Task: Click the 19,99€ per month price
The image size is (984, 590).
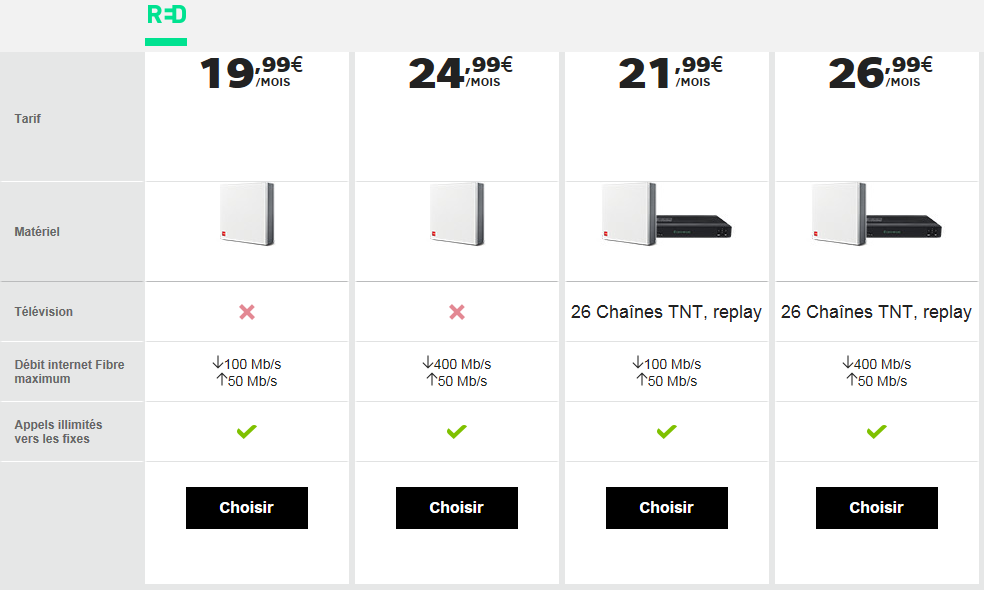Action: click(251, 74)
